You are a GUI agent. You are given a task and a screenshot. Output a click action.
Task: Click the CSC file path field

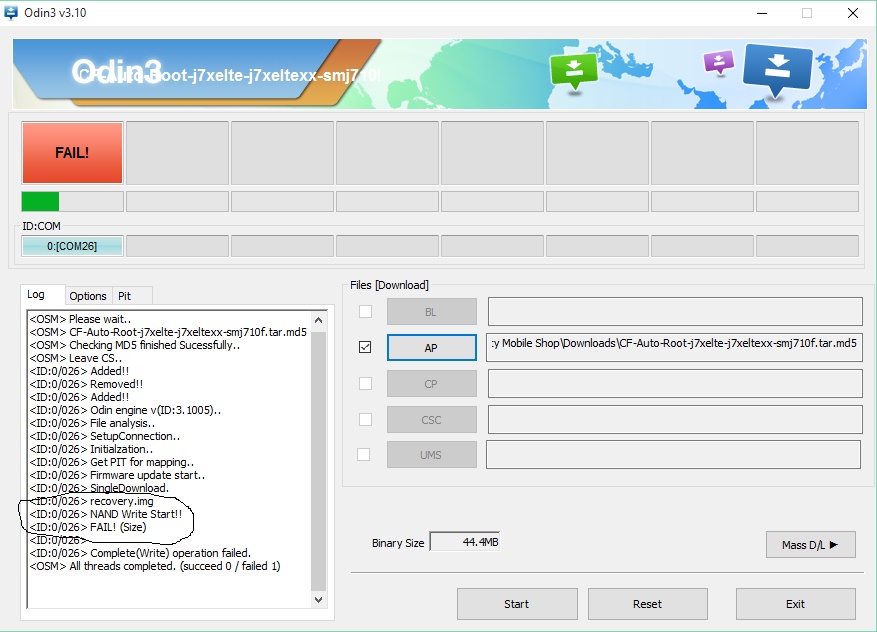point(675,419)
